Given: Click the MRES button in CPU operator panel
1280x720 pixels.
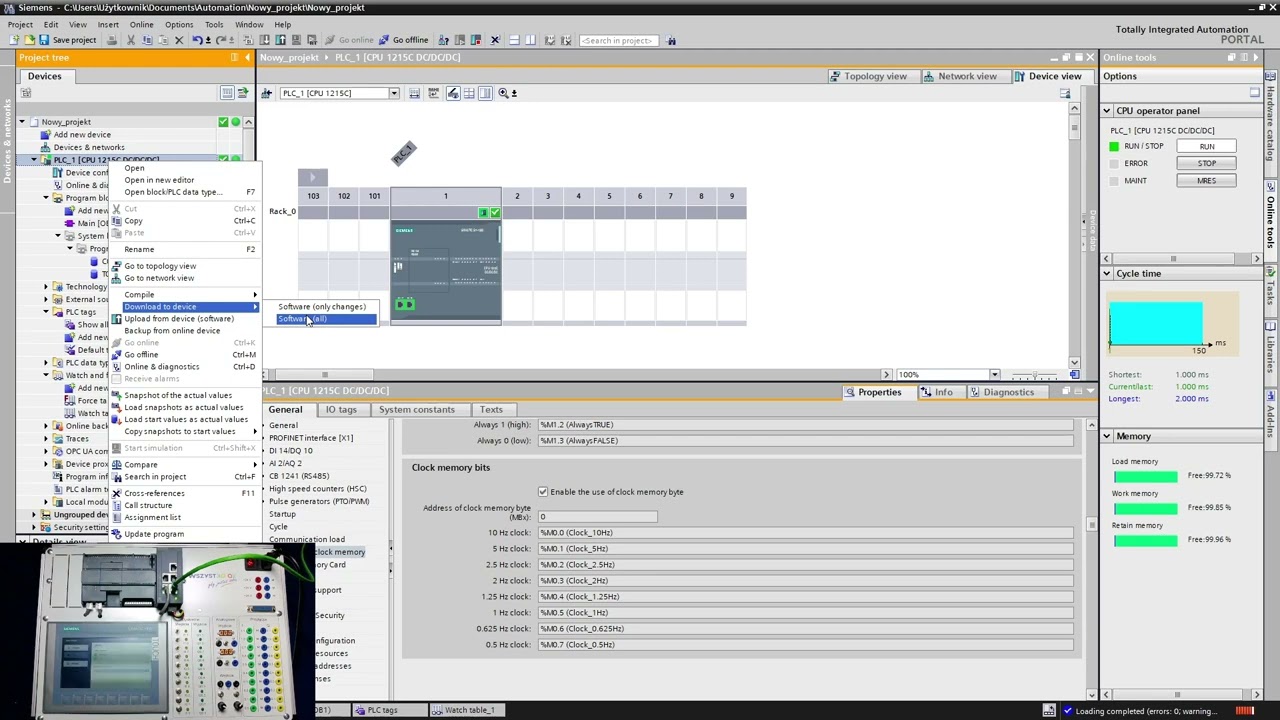Looking at the screenshot, I should point(1207,180).
